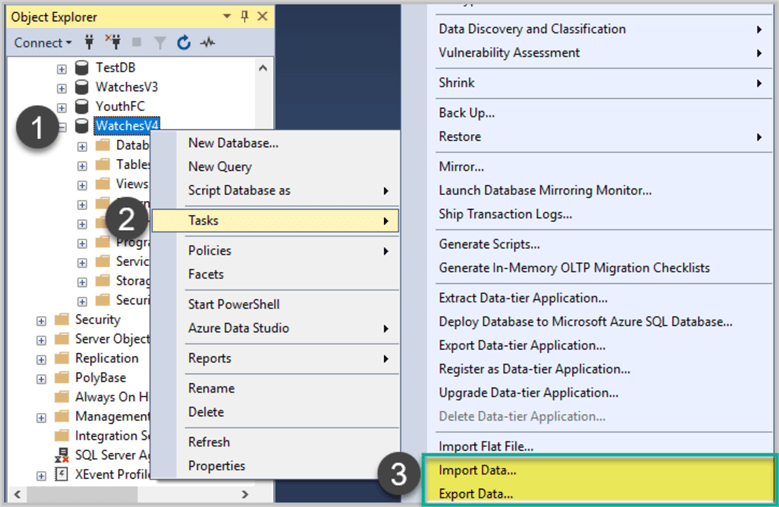The width and height of the screenshot is (779, 507).
Task: Open the Activity Monitor pulse icon
Action: click(208, 43)
